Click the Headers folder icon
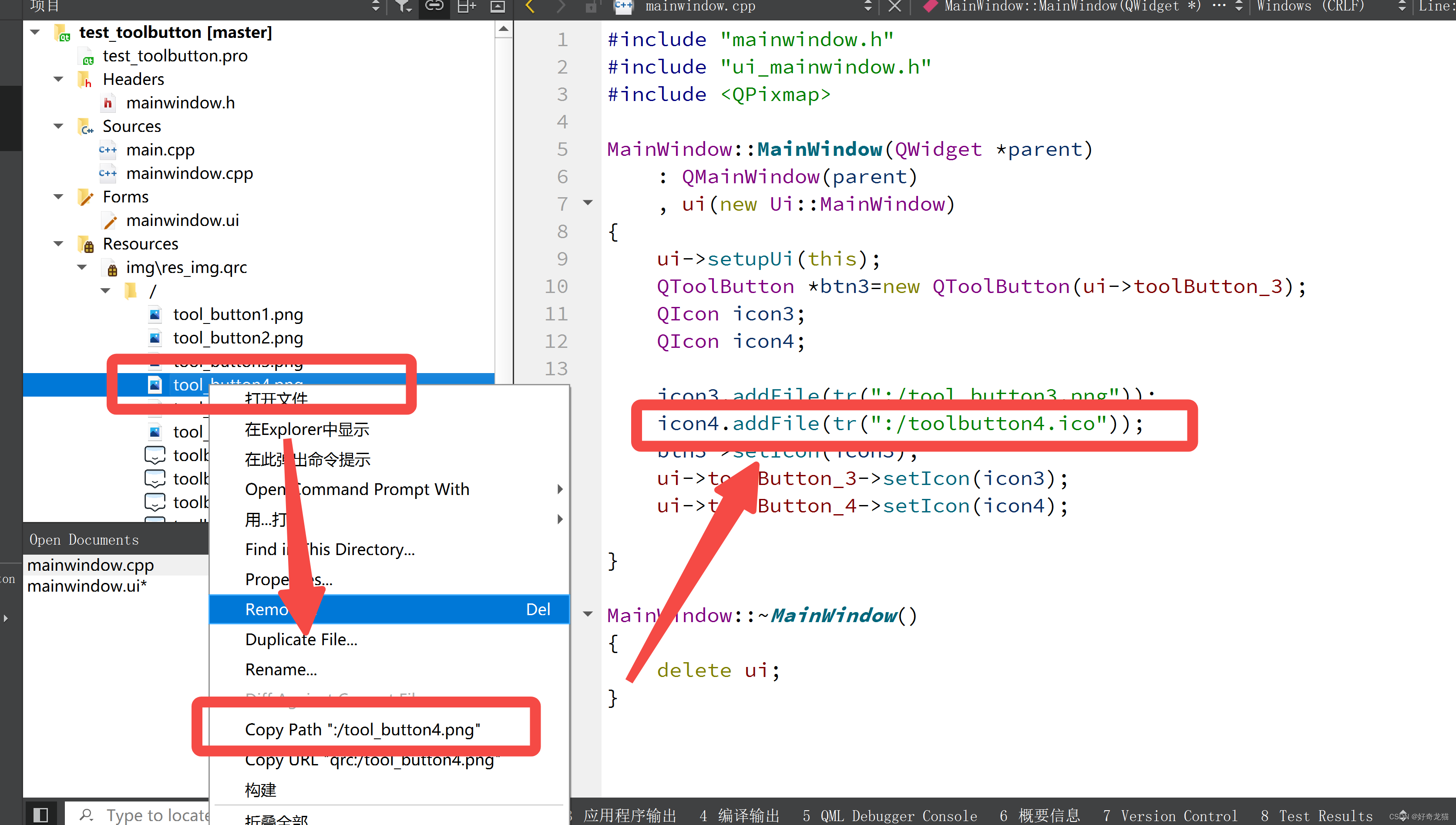Viewport: 1456px width, 825px height. (85, 80)
